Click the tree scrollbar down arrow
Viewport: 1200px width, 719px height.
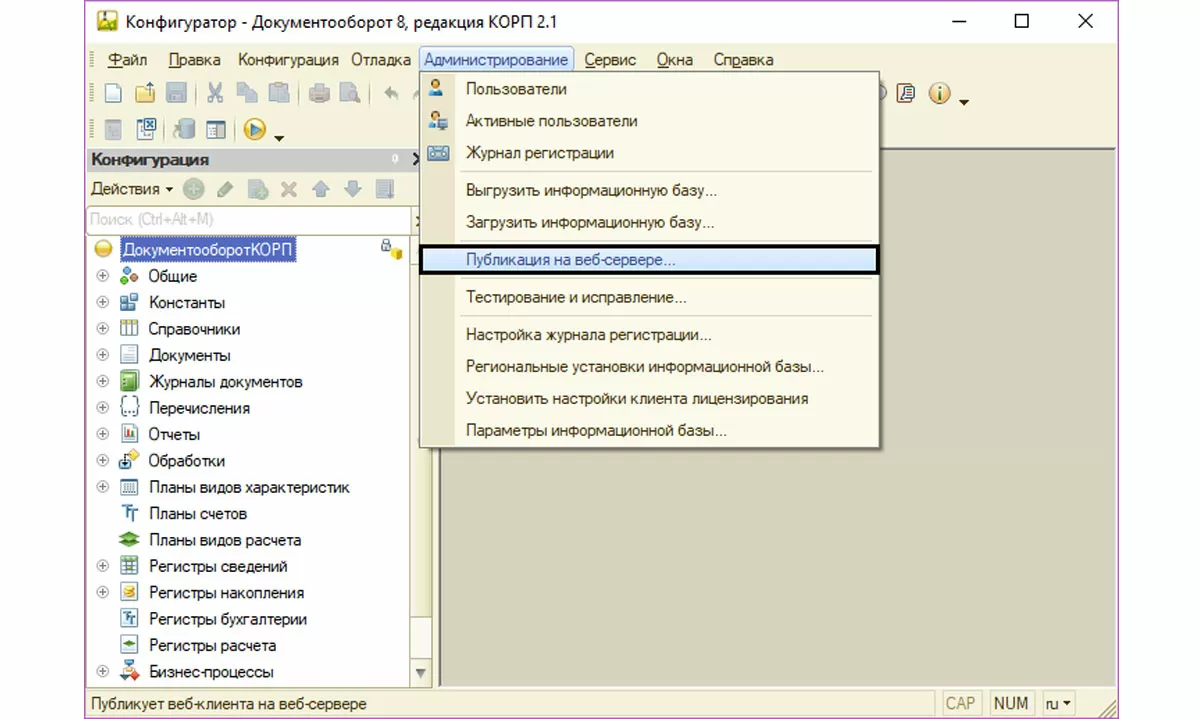click(x=420, y=673)
